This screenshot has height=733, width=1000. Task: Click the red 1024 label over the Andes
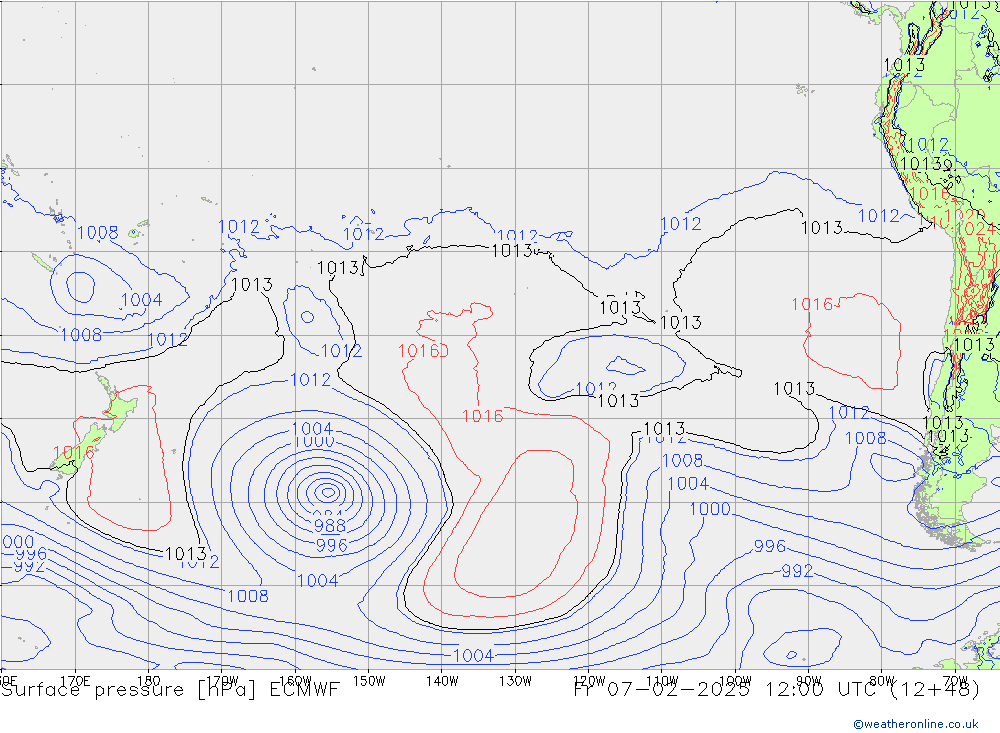(x=975, y=229)
